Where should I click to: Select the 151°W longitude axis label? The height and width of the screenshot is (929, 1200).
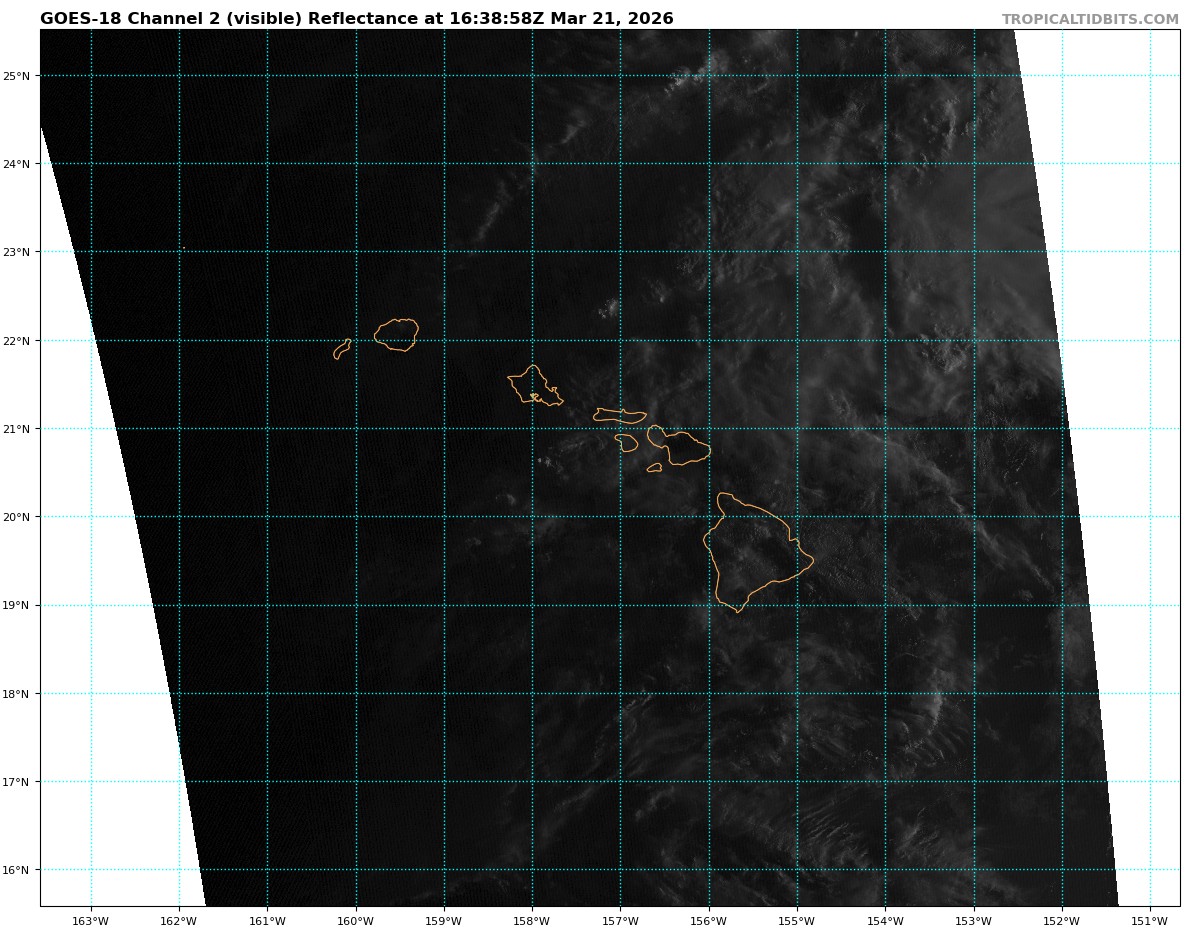click(1150, 921)
